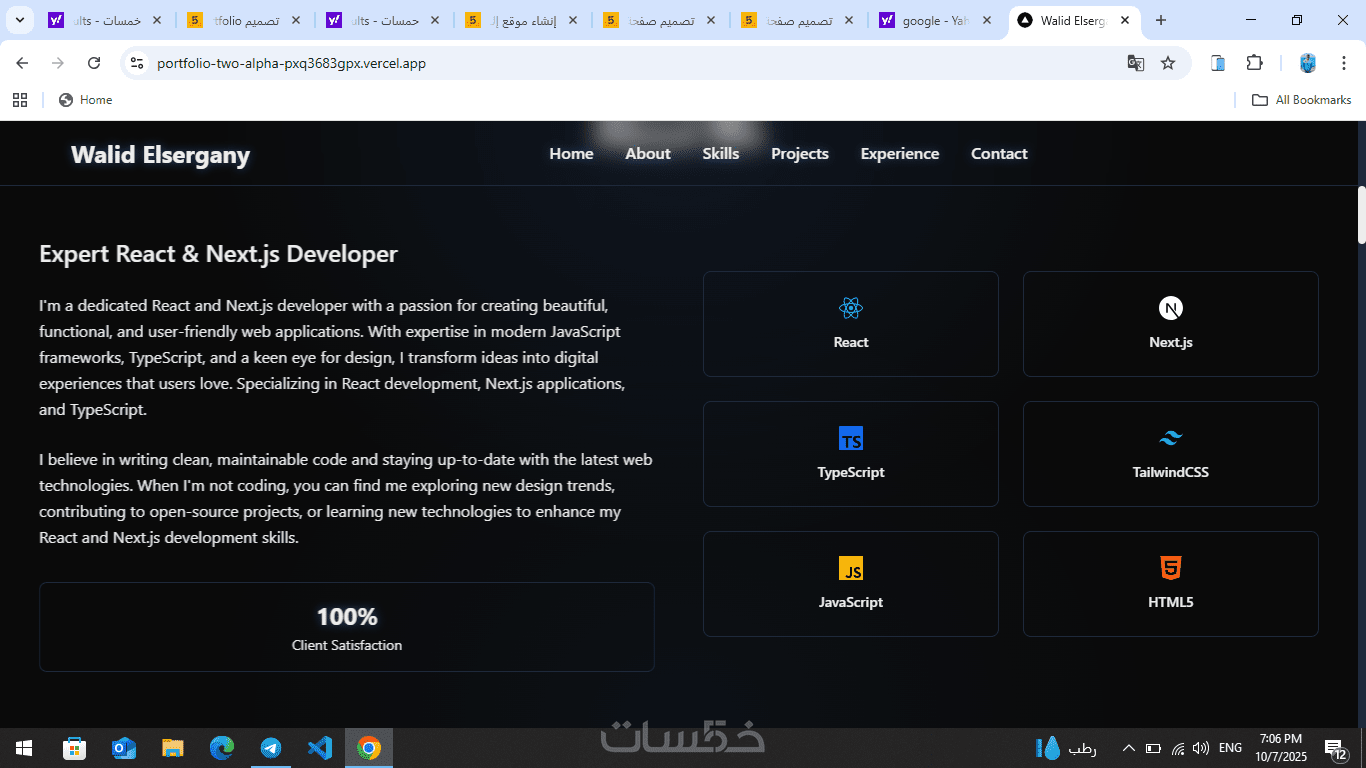The image size is (1366, 768).
Task: Click the TailwindCSS wave logo
Action: pyautogui.click(x=1171, y=438)
